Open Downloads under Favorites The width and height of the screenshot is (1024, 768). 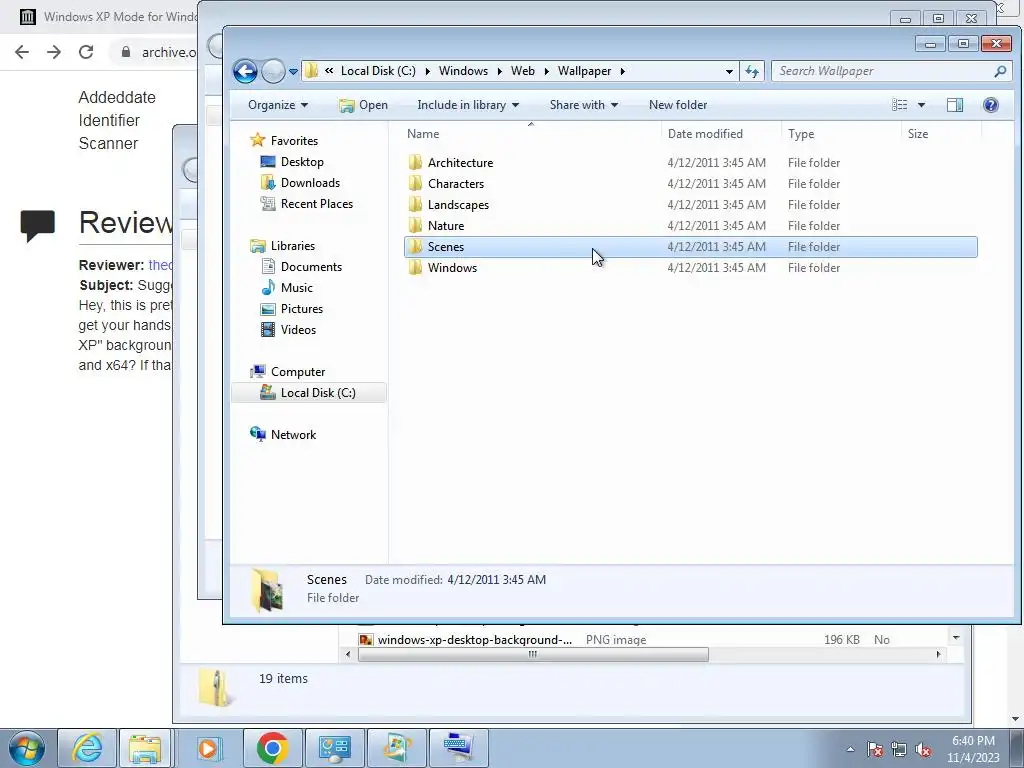pyautogui.click(x=310, y=183)
